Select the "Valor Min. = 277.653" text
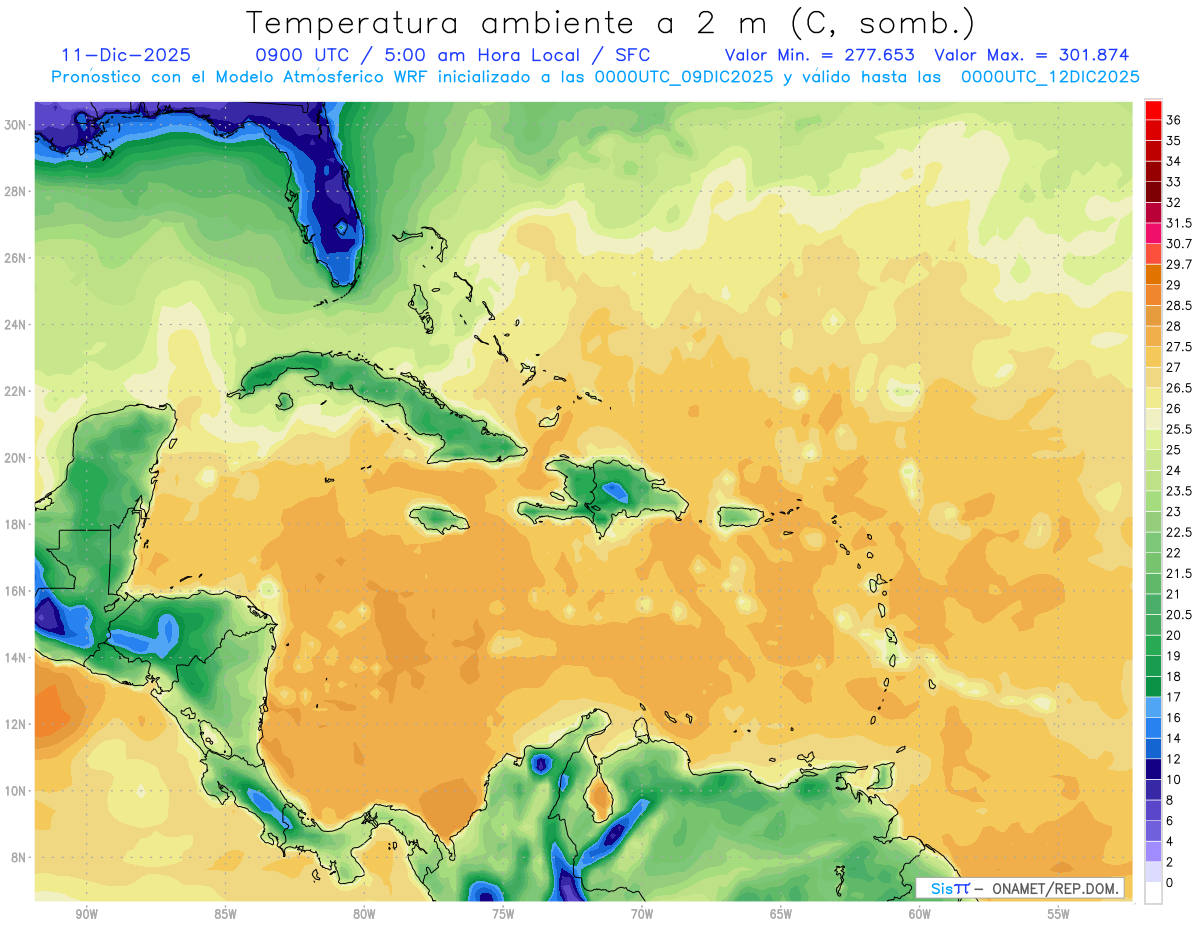The image size is (1200, 927). coord(819,55)
